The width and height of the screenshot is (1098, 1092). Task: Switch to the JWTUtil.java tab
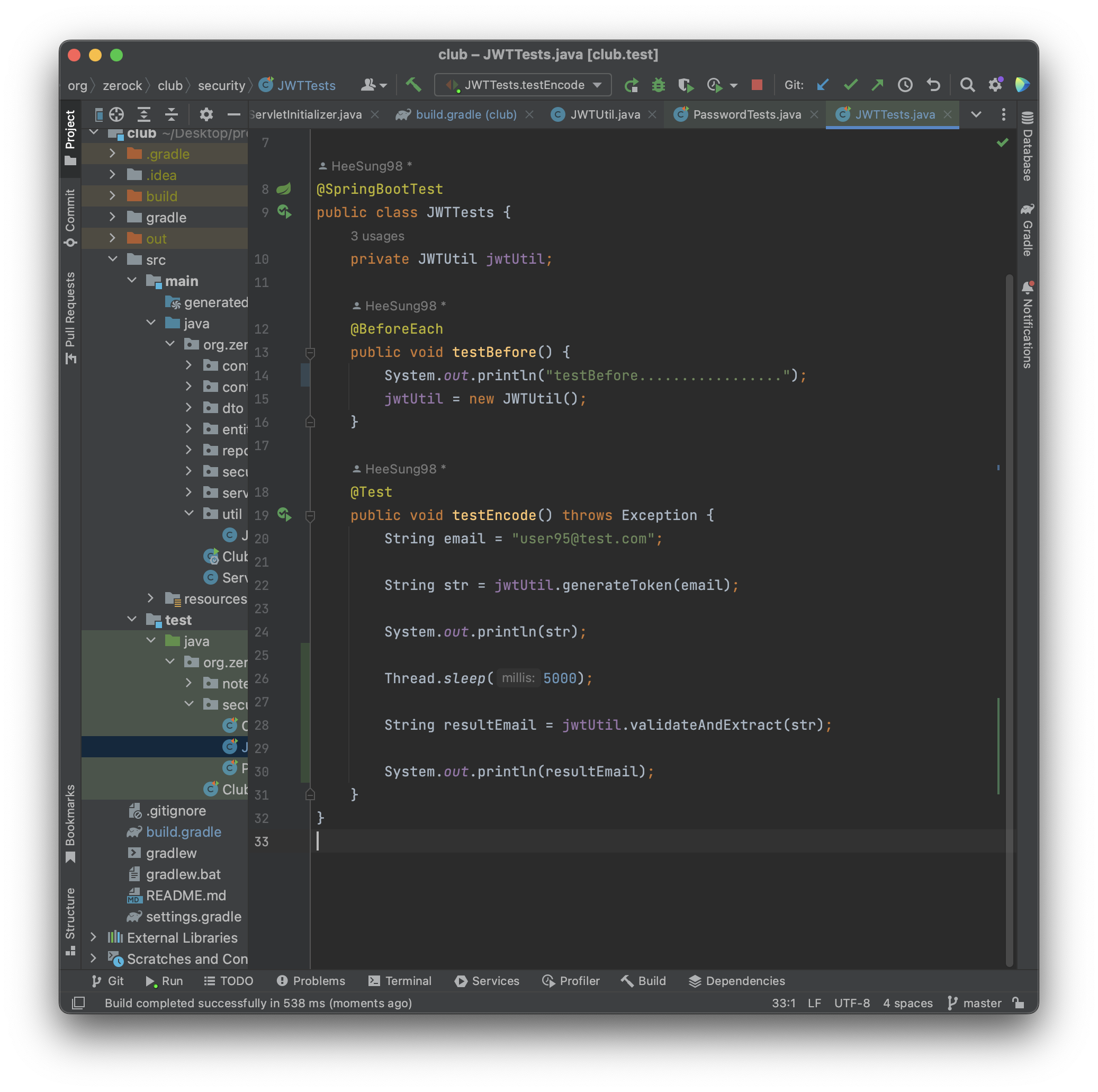(604, 115)
